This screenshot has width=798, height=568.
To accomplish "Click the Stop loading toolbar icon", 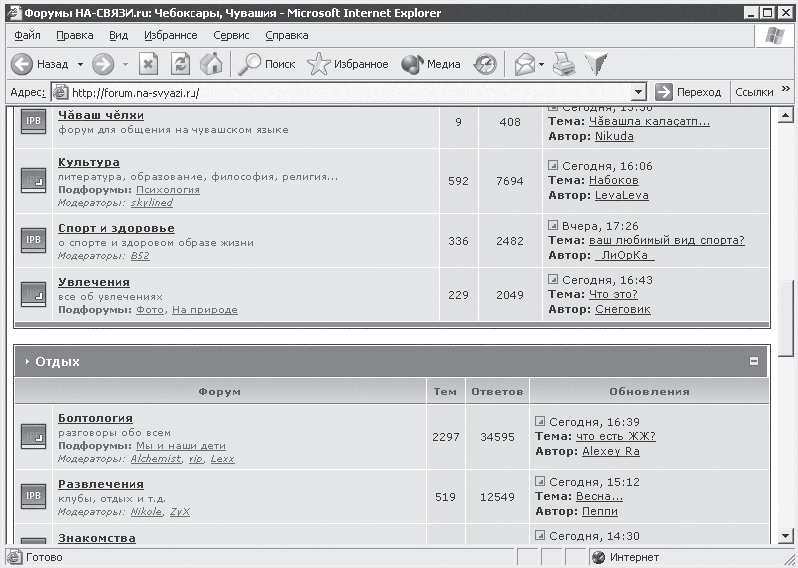I will [x=148, y=64].
